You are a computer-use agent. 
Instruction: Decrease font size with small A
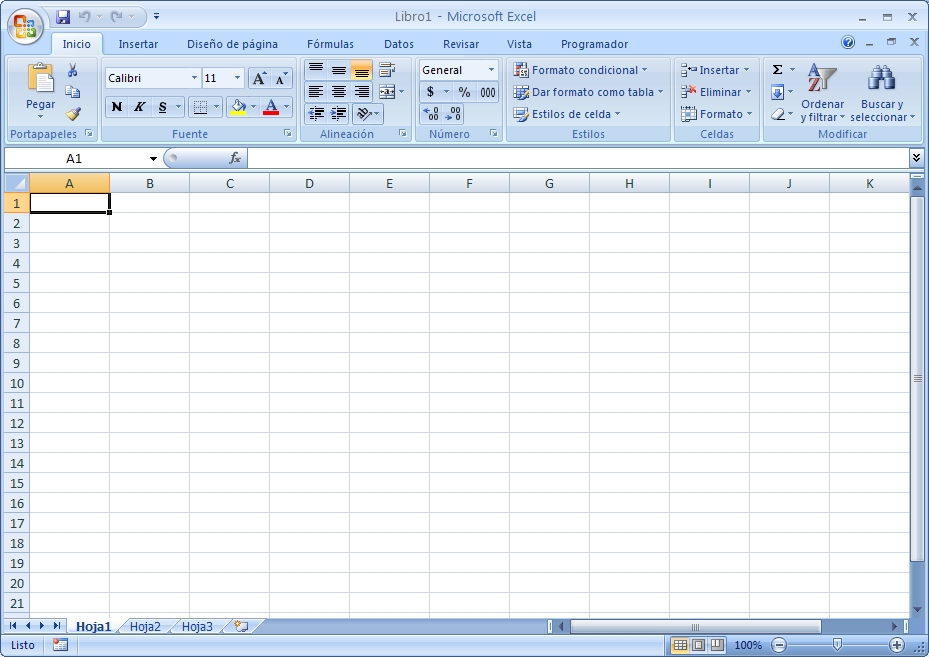point(281,78)
